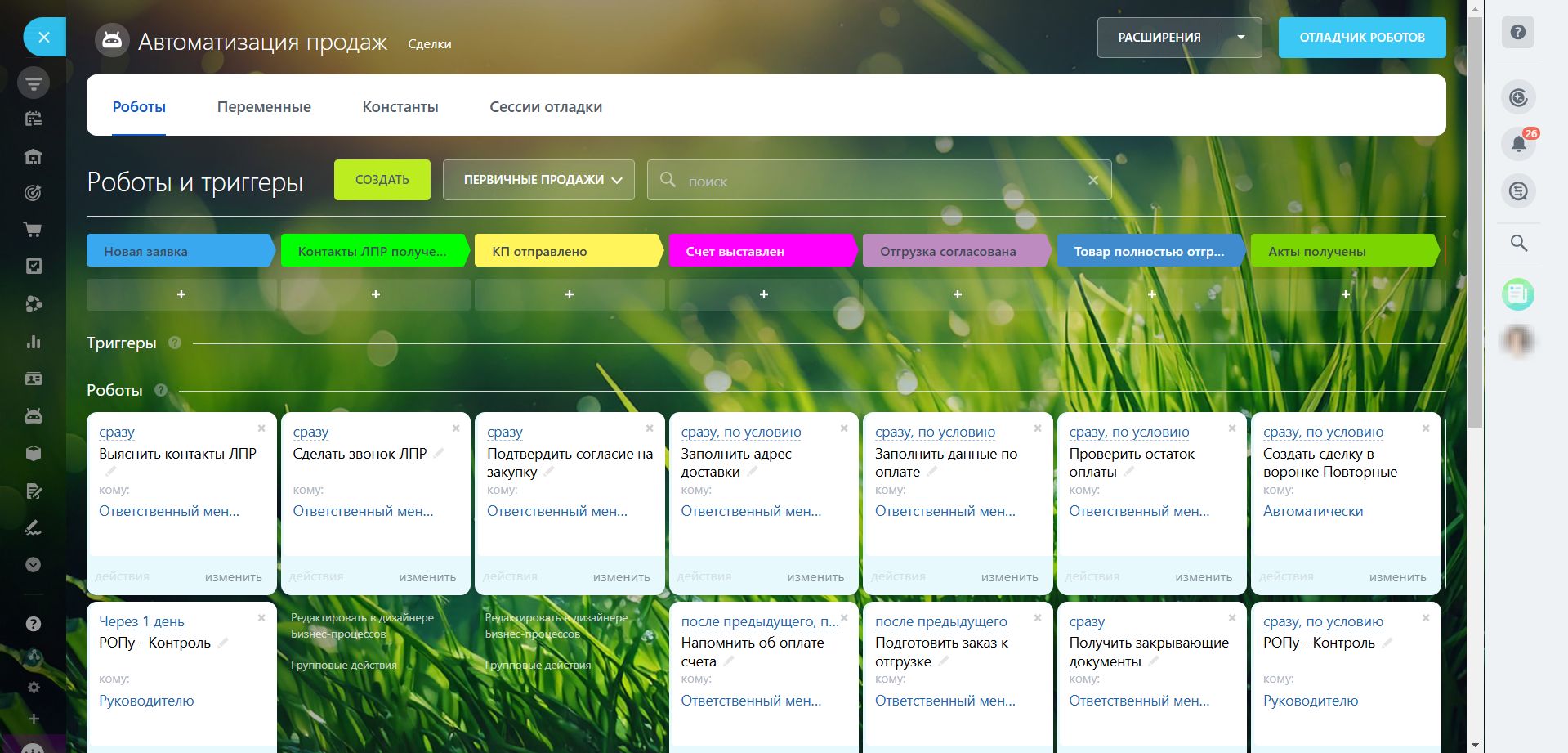Click the notifications bell icon
Viewport: 1568px width, 753px height.
1518,144
